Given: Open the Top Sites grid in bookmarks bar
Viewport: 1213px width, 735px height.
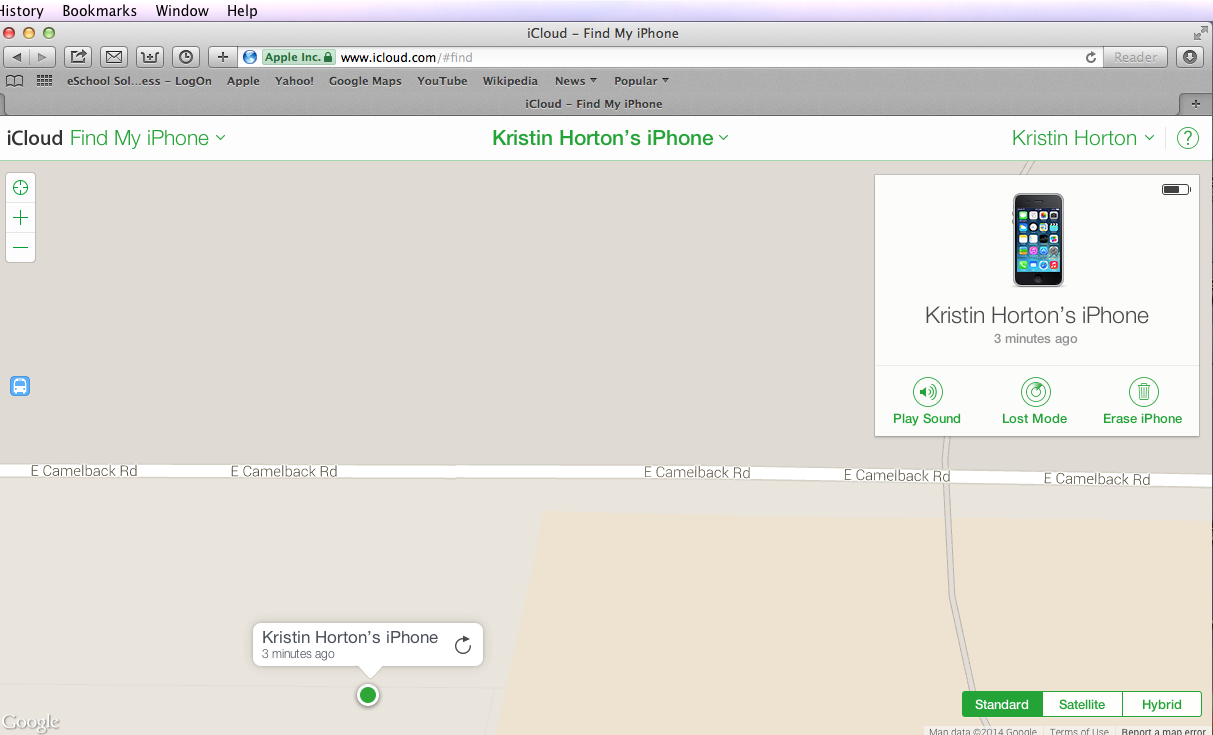Looking at the screenshot, I should (x=44, y=81).
